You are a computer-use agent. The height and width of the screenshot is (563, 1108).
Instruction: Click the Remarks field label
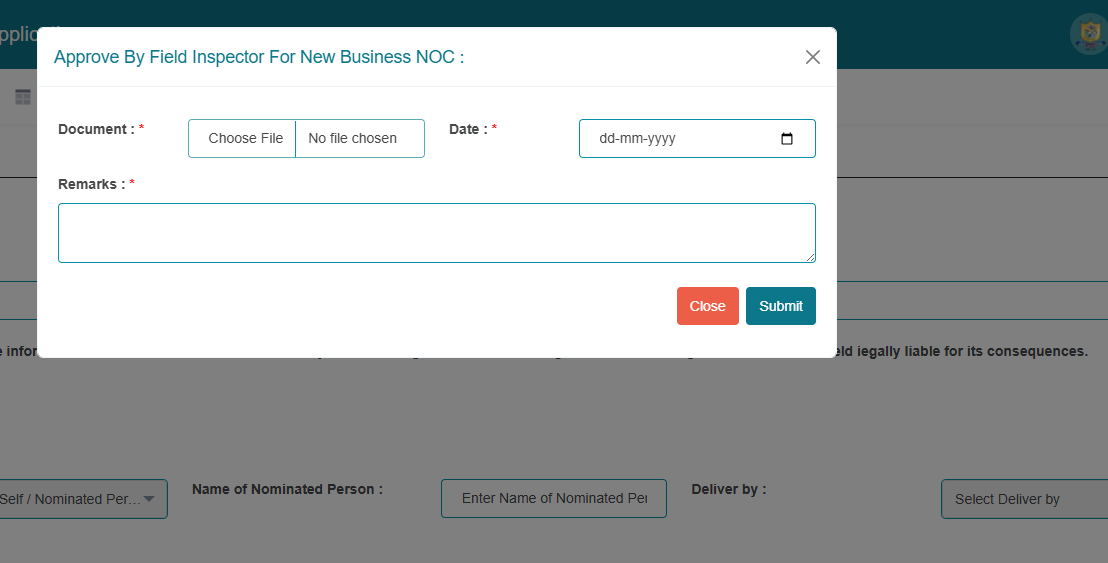(91, 184)
